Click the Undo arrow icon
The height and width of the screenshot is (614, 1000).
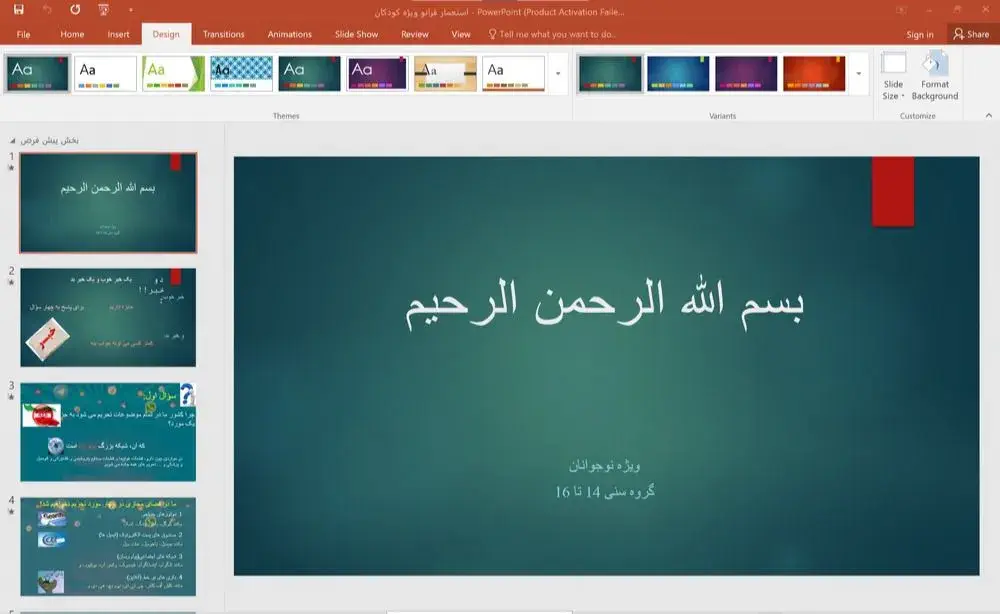click(47, 10)
